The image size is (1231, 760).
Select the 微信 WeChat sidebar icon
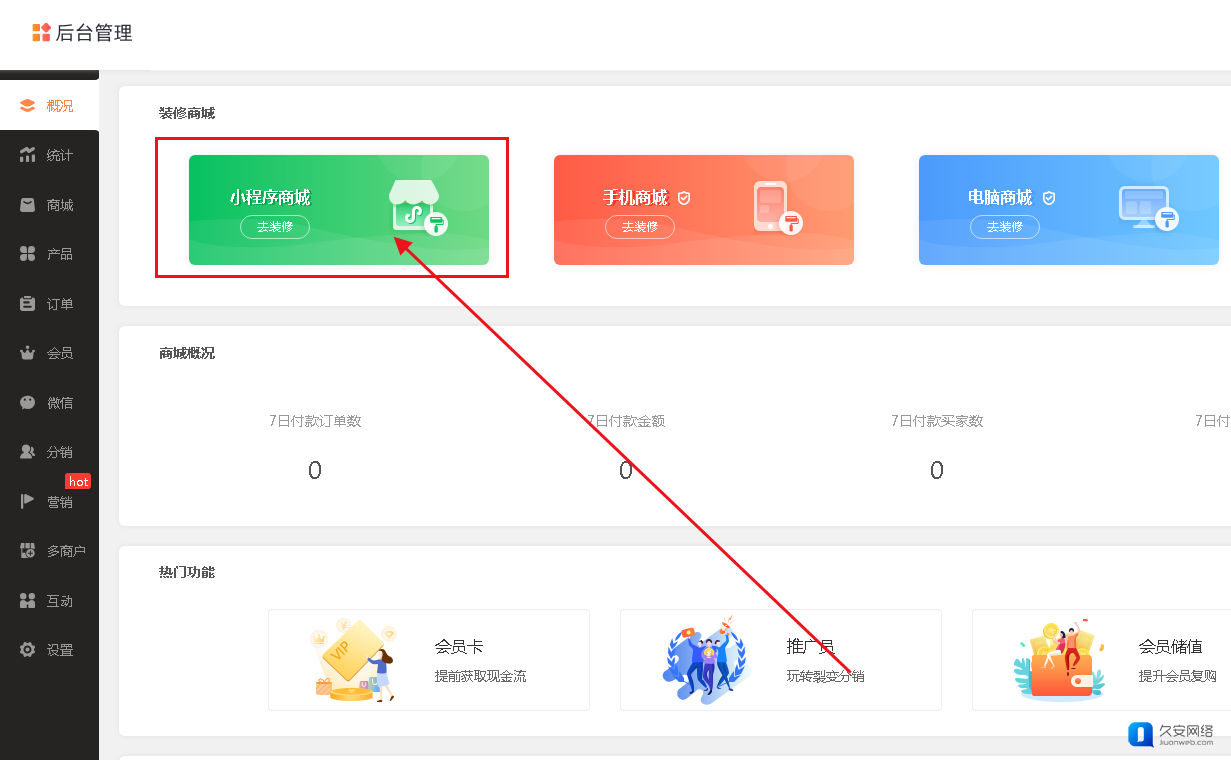pos(28,403)
